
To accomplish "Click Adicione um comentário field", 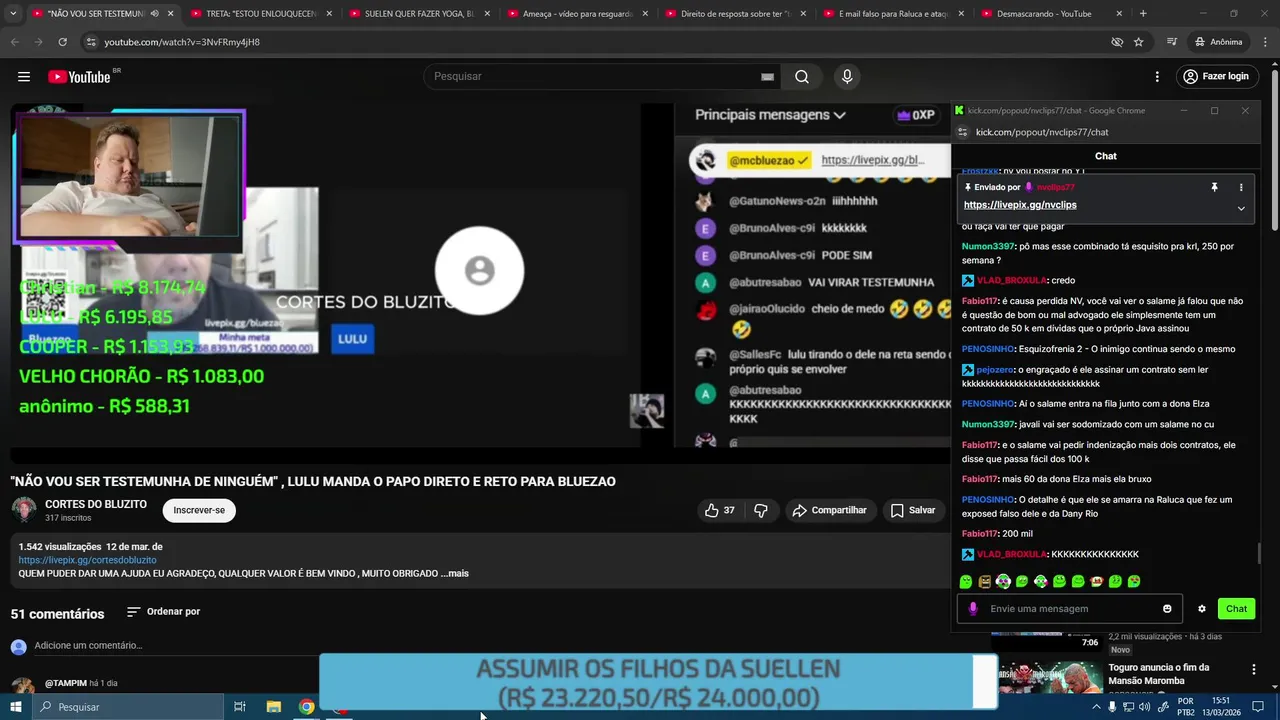I will pos(88,646).
